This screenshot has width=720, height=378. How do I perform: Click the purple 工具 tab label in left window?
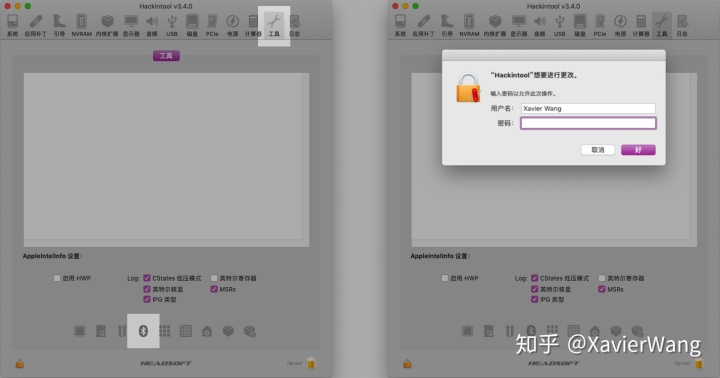pyautogui.click(x=166, y=56)
